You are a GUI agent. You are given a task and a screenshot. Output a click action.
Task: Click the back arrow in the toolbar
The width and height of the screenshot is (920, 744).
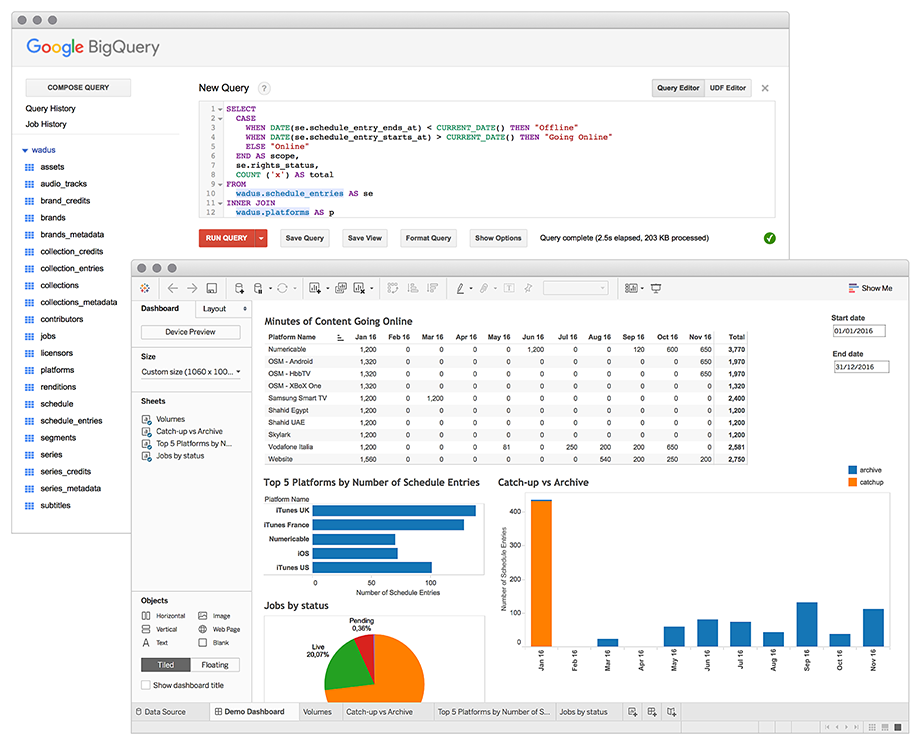click(172, 288)
